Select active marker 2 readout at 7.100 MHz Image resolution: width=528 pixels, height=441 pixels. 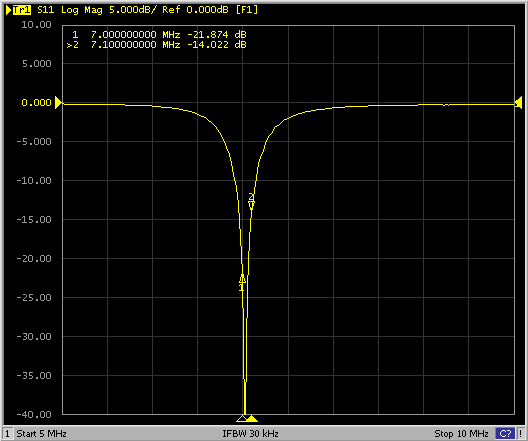157,45
